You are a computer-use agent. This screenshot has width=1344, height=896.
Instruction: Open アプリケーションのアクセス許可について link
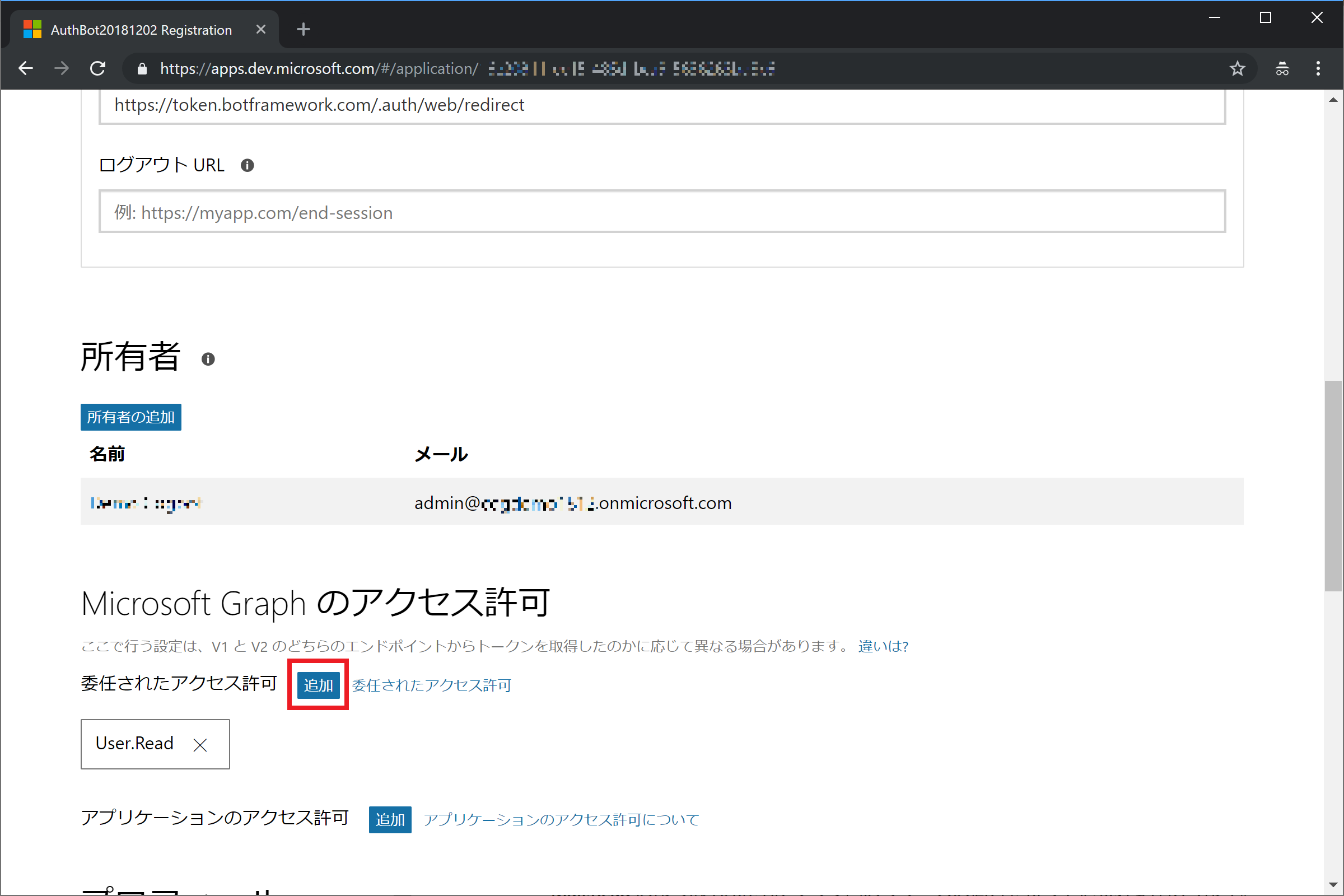click(561, 819)
